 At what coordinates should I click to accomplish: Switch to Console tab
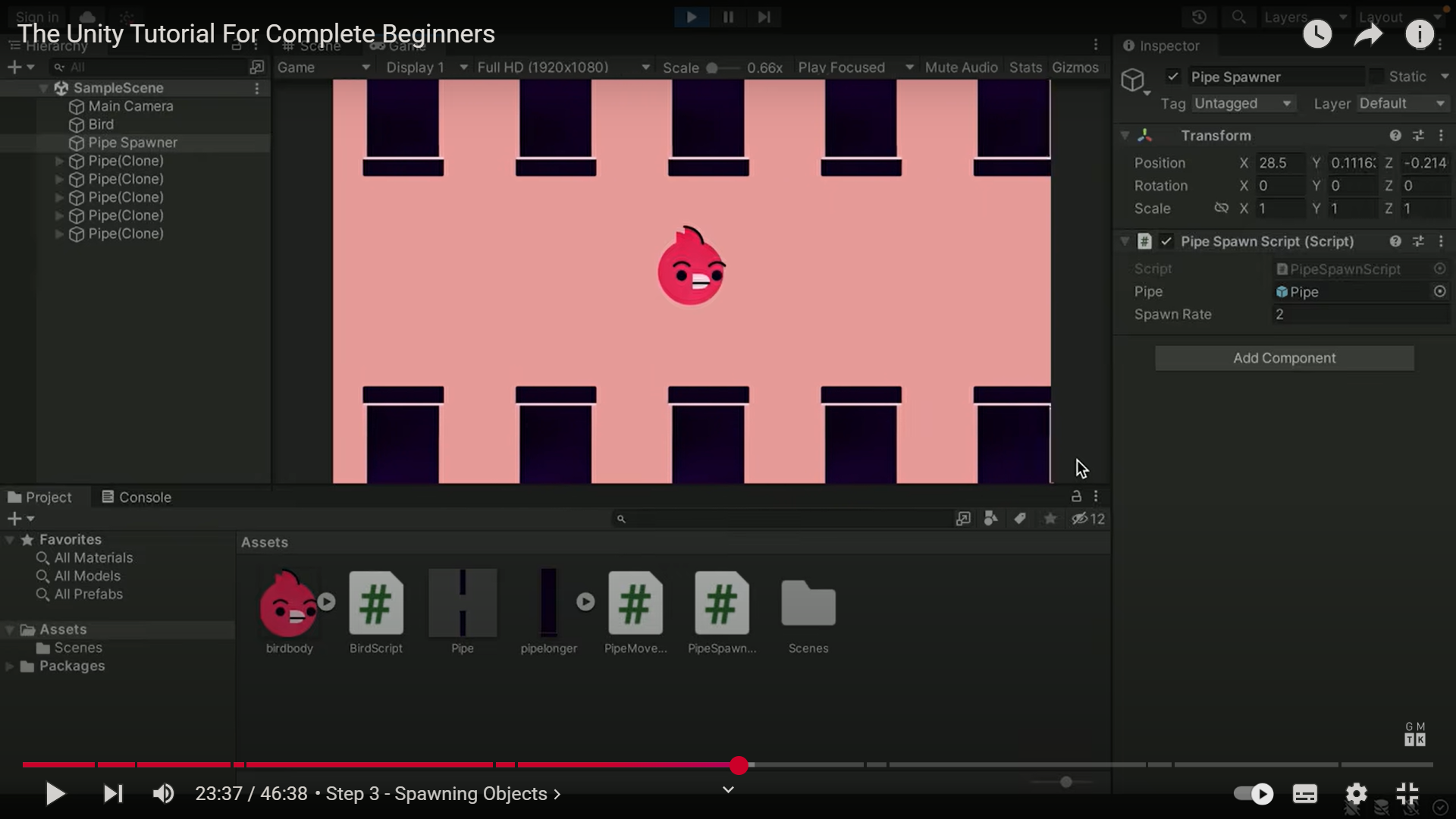click(136, 497)
